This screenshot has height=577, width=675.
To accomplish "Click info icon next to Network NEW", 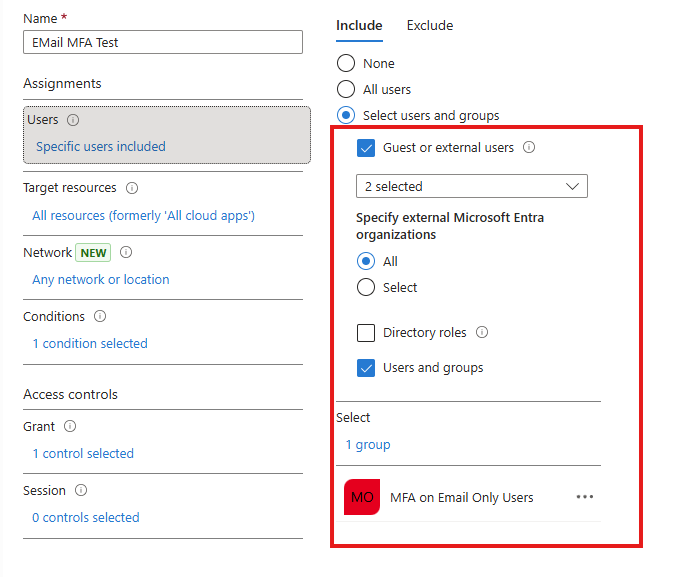I will 126,252.
